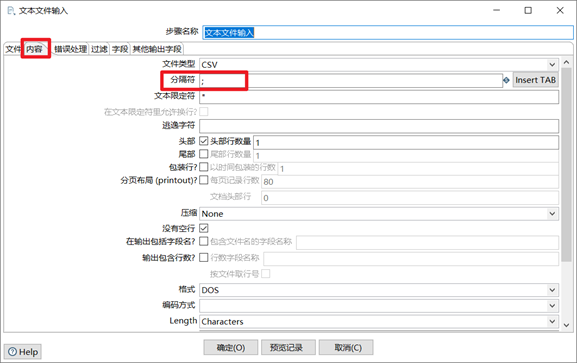577x363 pixels.
Task: Switch to the 字段 tab
Action: (120, 49)
